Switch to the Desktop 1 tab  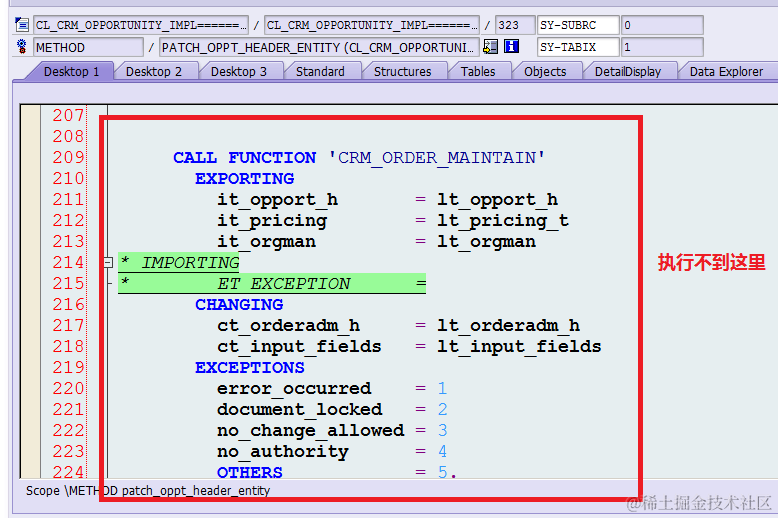pyautogui.click(x=71, y=71)
